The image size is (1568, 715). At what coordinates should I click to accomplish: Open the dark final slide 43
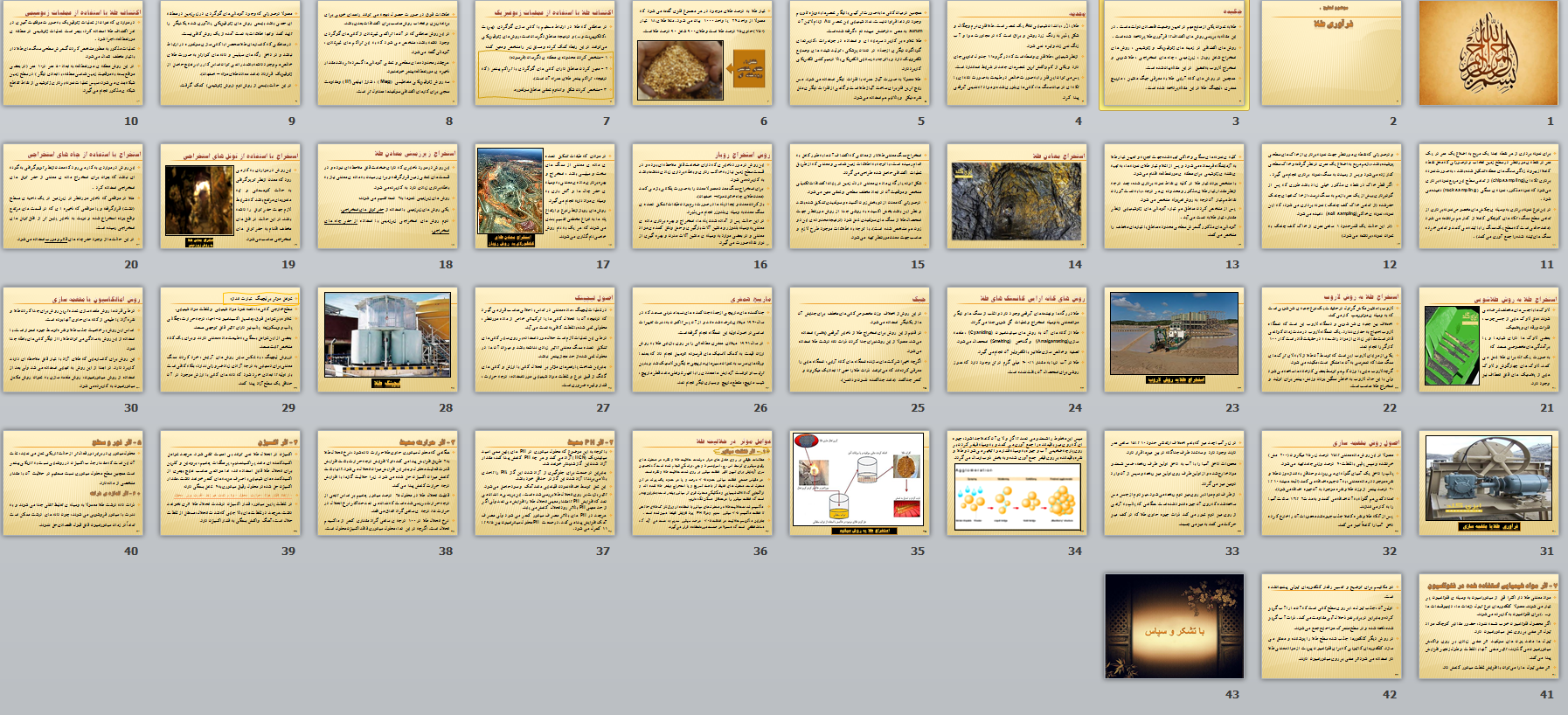tap(1174, 627)
